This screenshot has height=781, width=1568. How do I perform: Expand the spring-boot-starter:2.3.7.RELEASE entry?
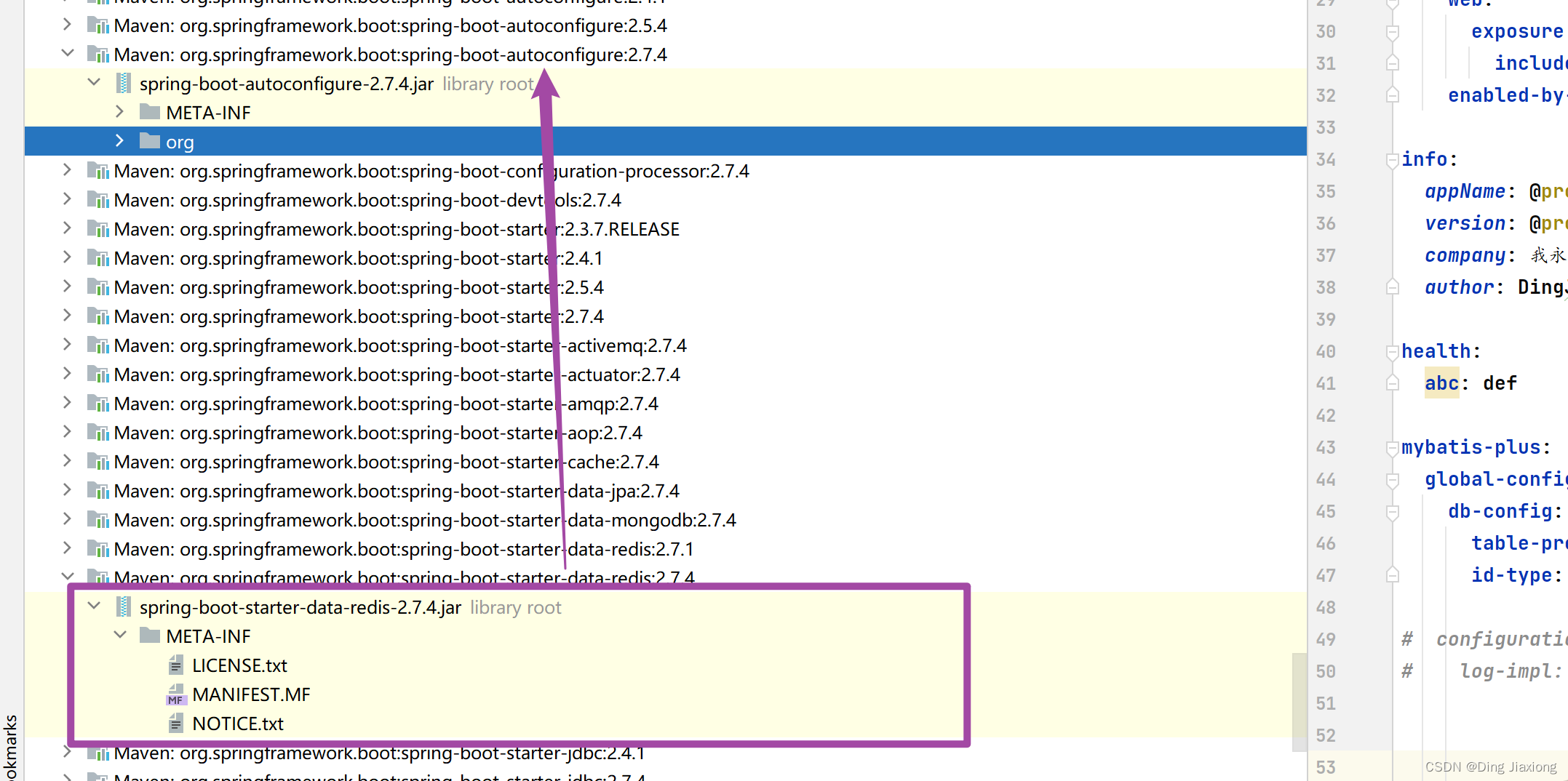[67, 228]
